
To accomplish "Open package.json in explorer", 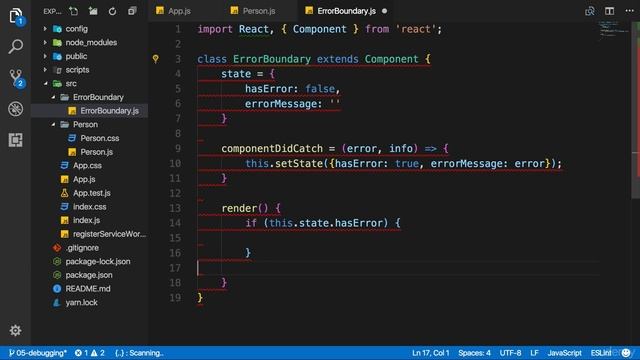I will [89, 275].
